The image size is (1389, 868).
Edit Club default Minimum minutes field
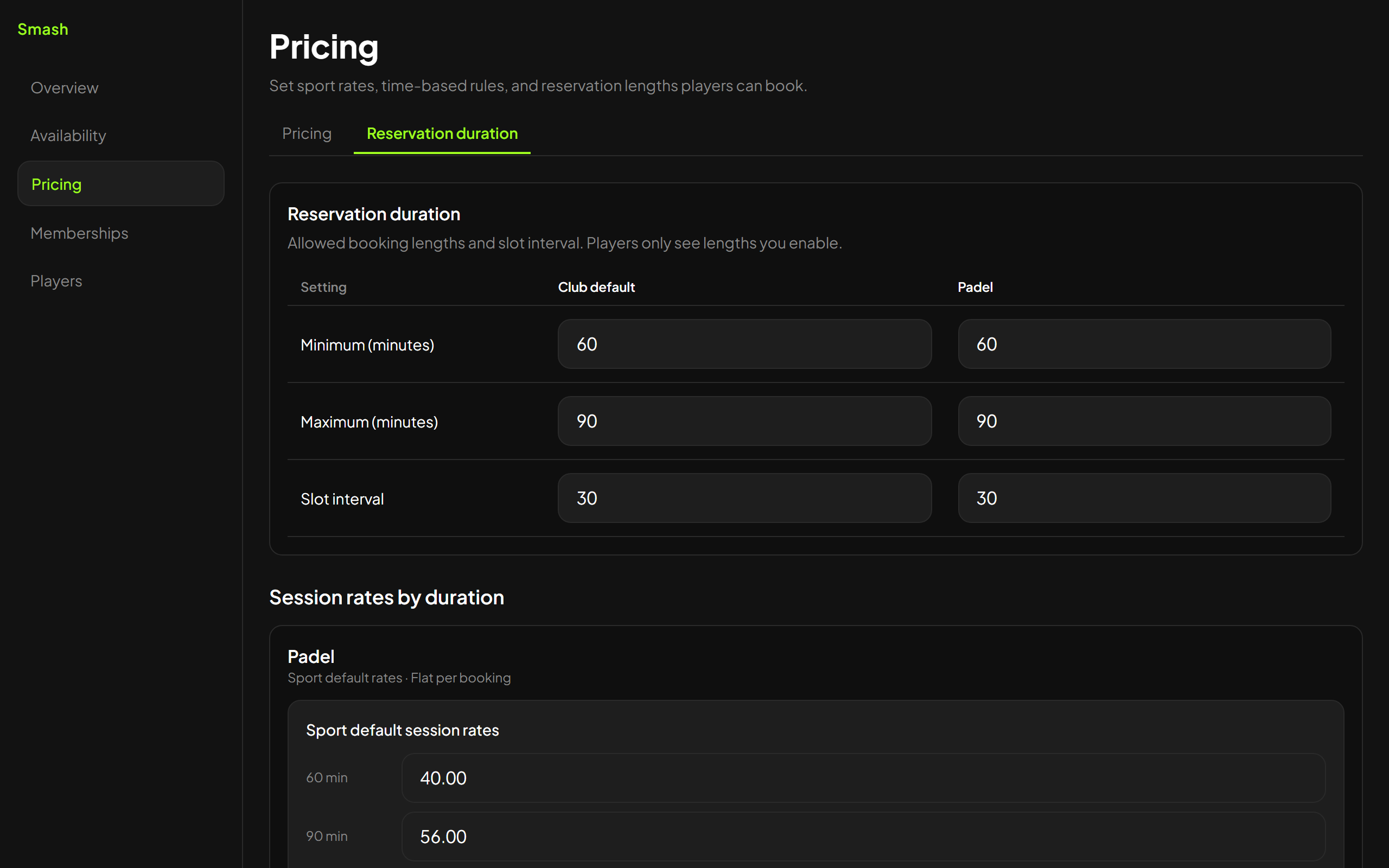tap(744, 344)
